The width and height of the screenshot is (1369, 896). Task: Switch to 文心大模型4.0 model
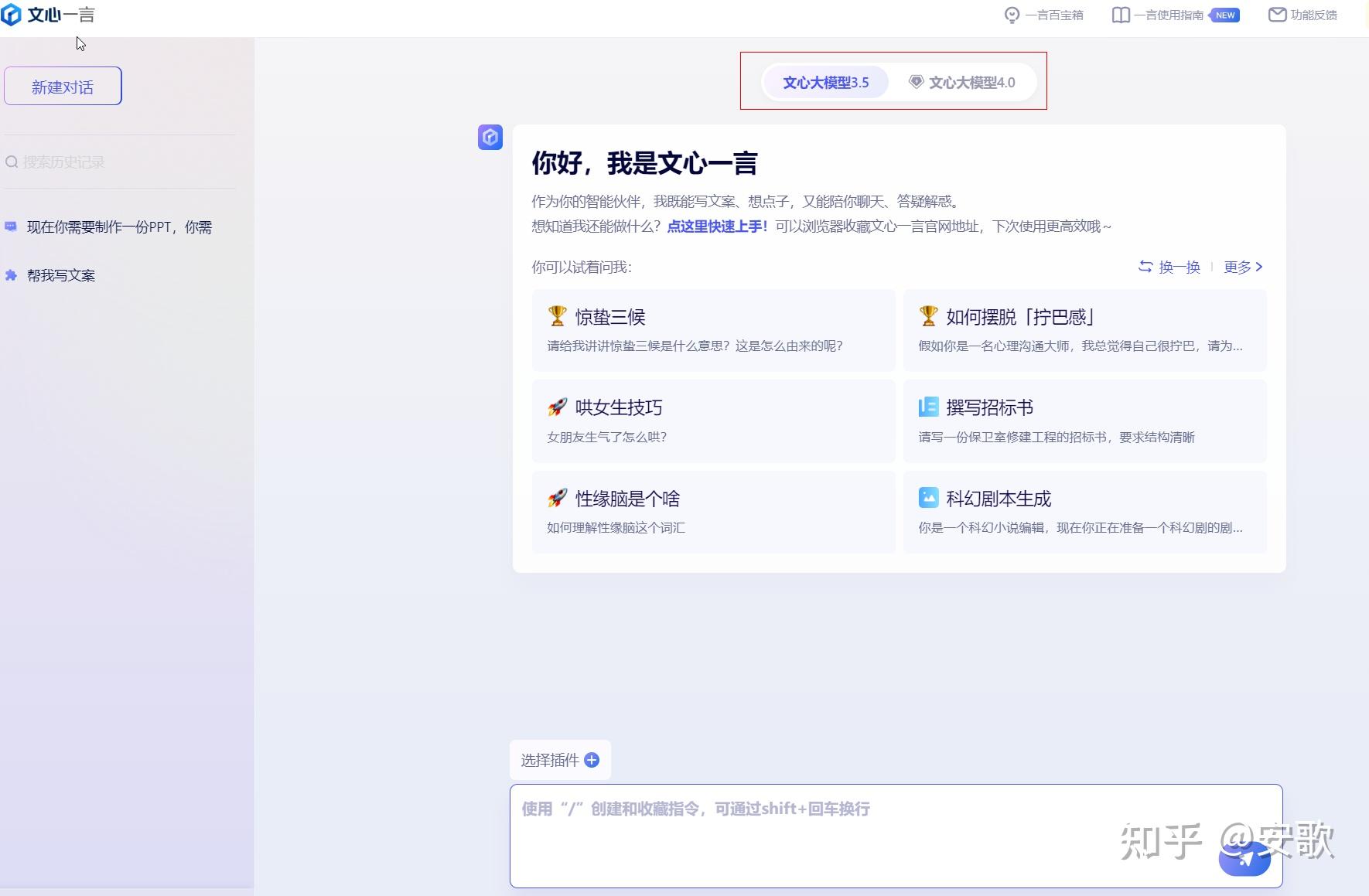point(962,82)
